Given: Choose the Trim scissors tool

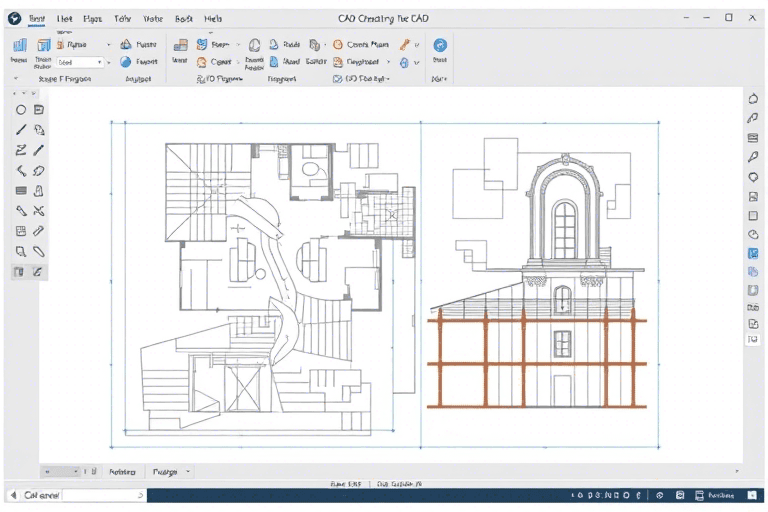Looking at the screenshot, I should tap(39, 210).
